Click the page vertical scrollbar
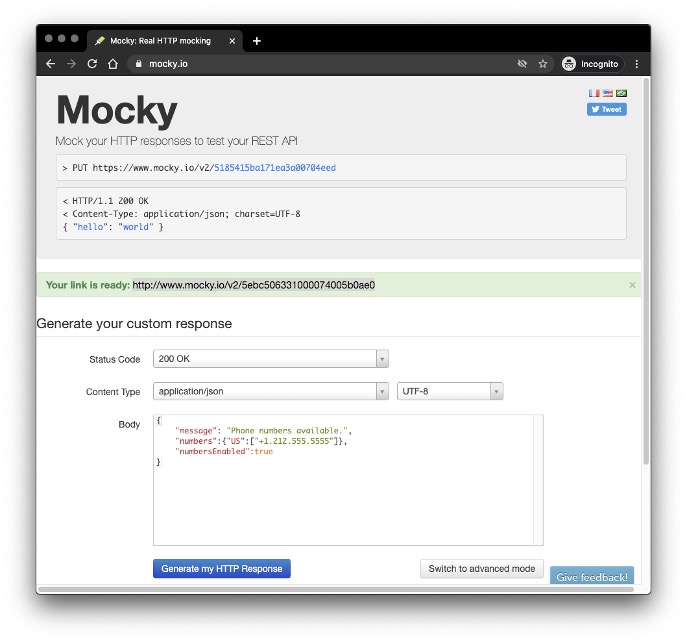Image resolution: width=687 pixels, height=642 pixels. coord(646,272)
